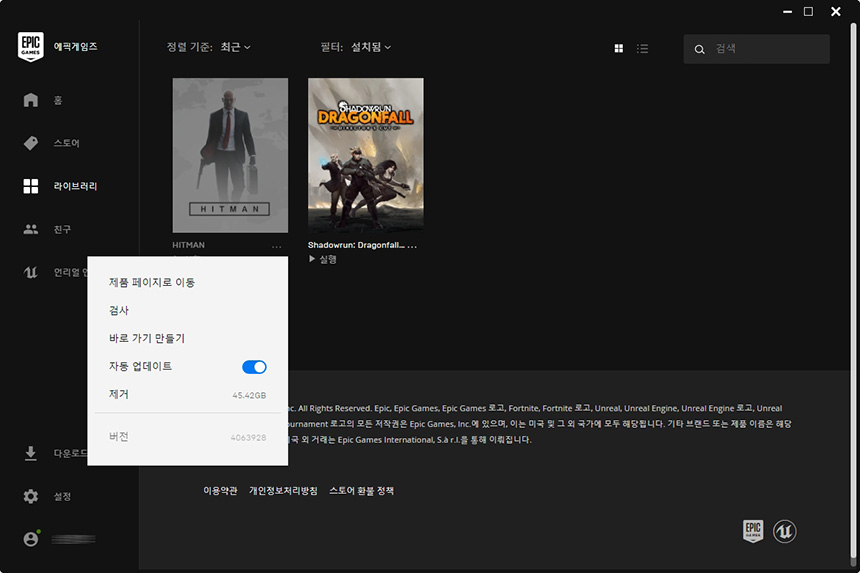This screenshot has height=573, width=860.
Task: Click the footer Unreal Engine logo
Action: [x=785, y=531]
